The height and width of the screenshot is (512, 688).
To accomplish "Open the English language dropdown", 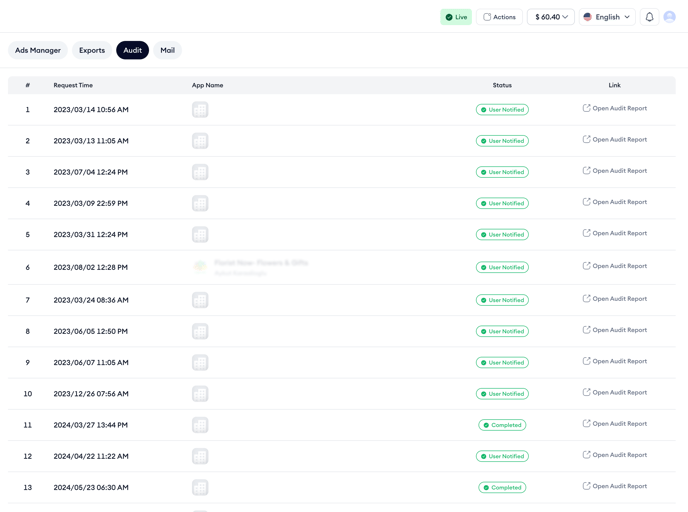I will [x=607, y=17].
